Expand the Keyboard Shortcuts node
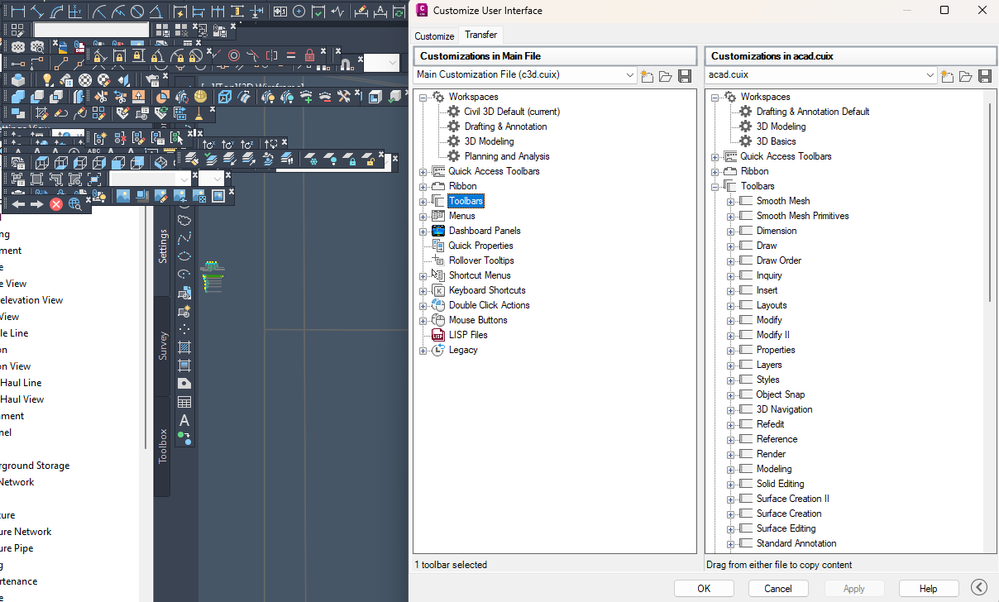The height and width of the screenshot is (602, 999). pos(423,291)
